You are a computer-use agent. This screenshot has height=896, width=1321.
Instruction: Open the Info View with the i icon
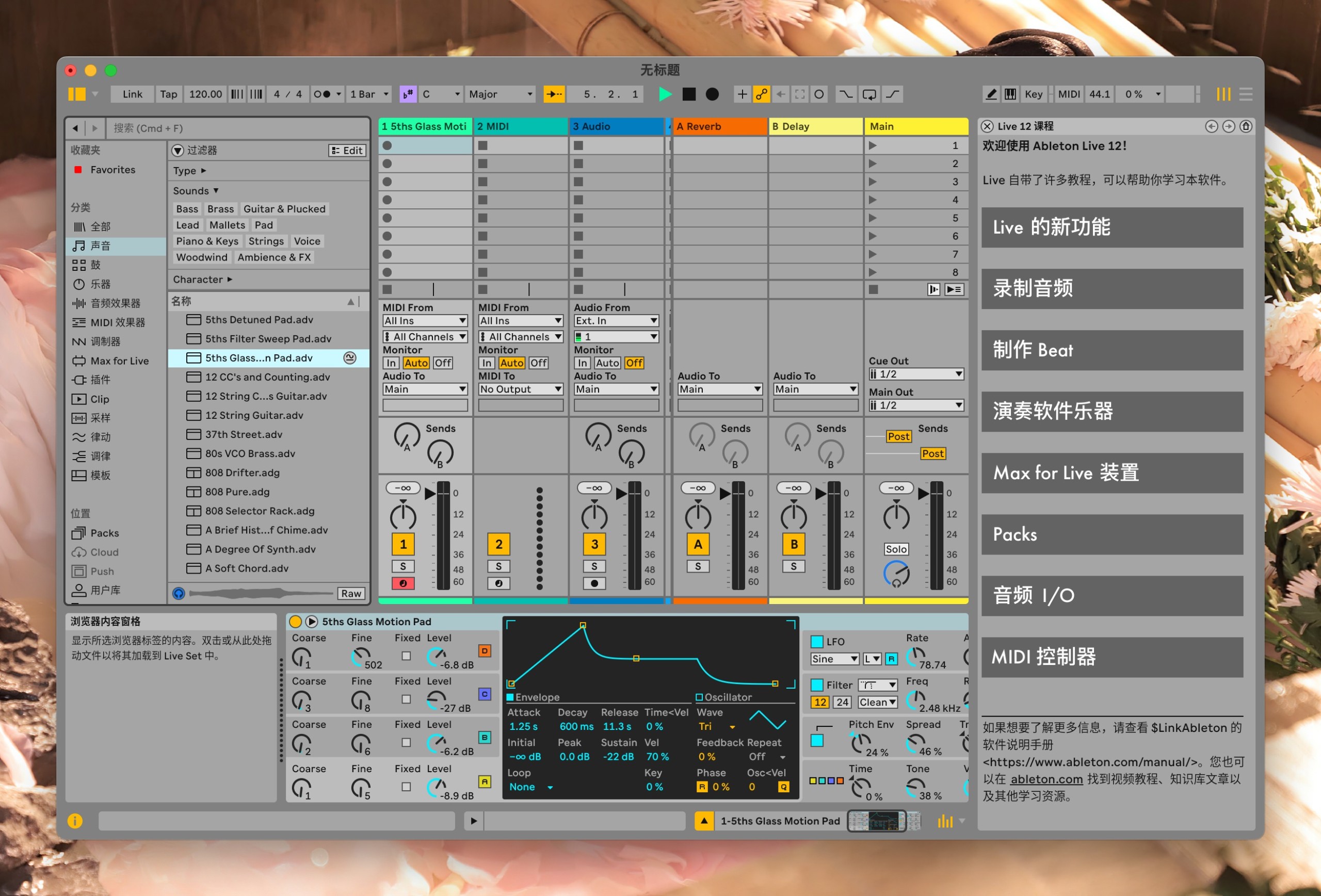74,821
